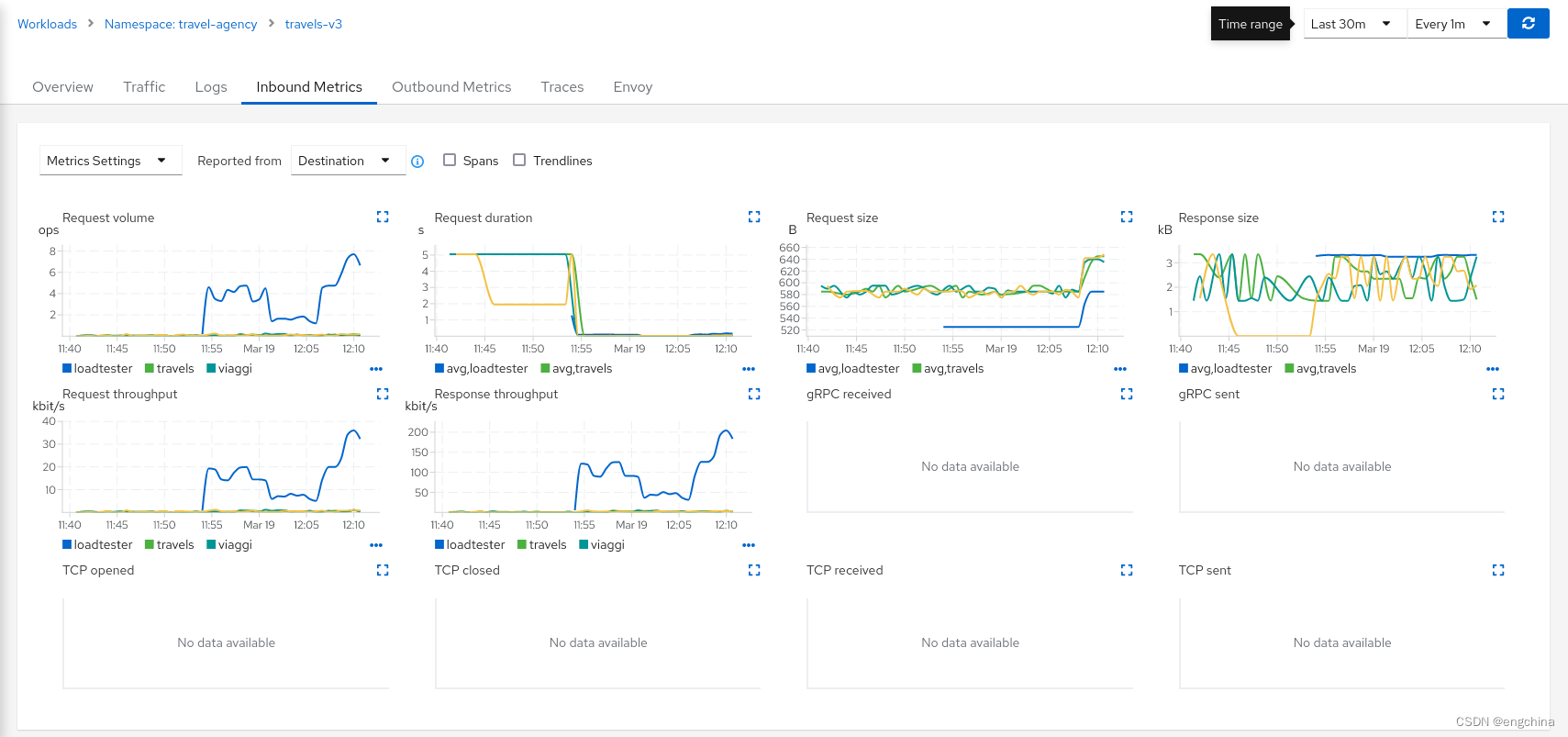Switch to the Traces tab
The image size is (1568, 737).
pyautogui.click(x=562, y=87)
